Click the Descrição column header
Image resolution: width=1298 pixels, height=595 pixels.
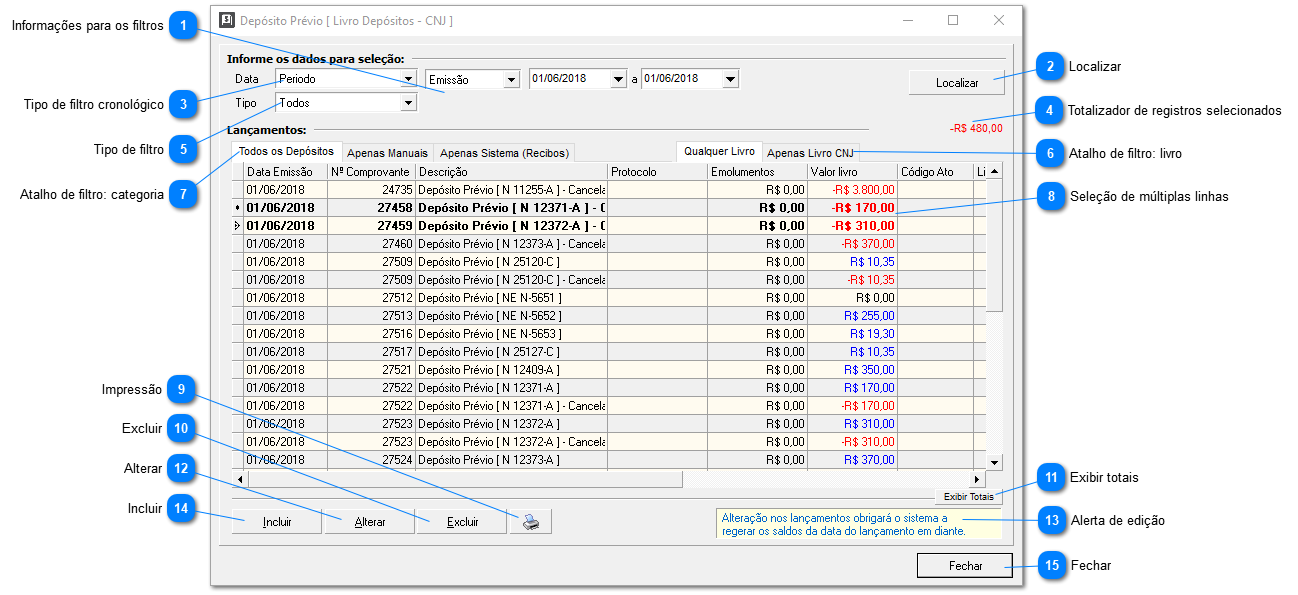coord(512,172)
